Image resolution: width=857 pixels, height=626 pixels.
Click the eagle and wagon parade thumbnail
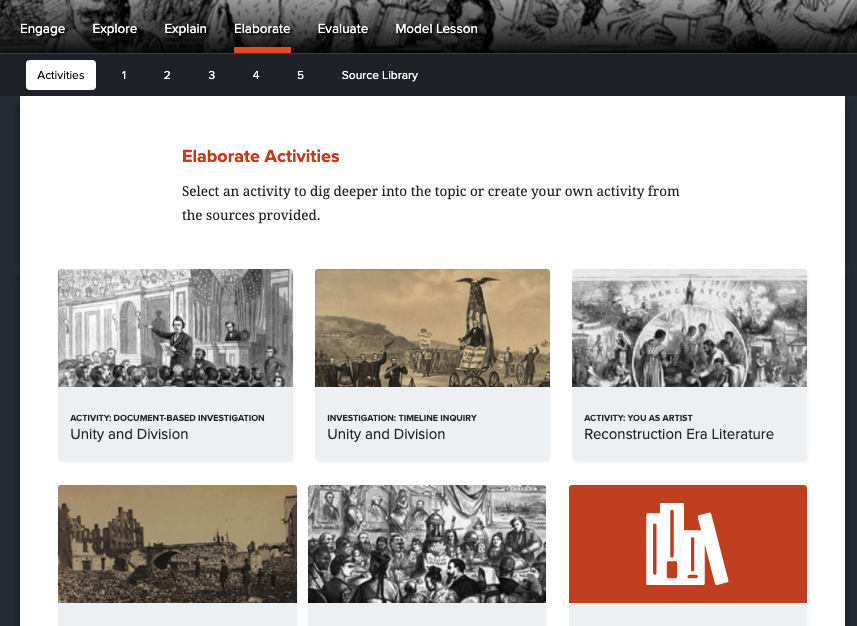(x=432, y=328)
